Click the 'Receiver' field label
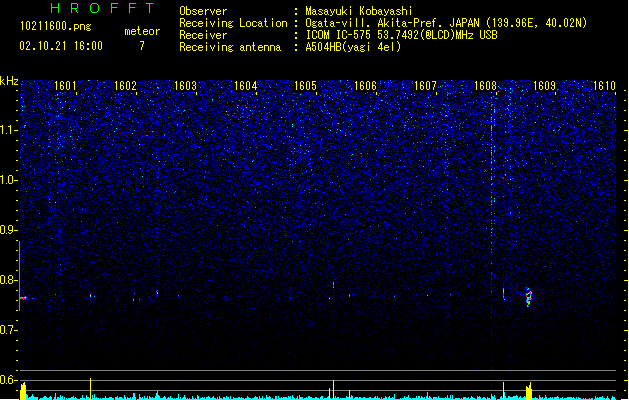 pyautogui.click(x=203, y=35)
